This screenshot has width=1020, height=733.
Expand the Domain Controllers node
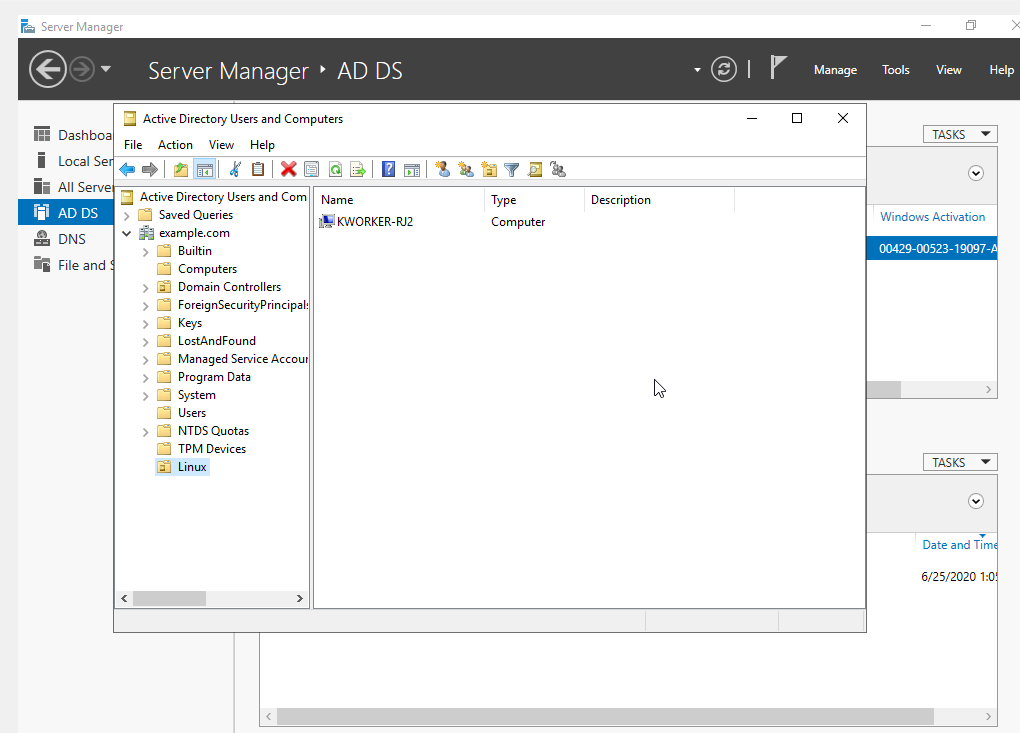coord(146,287)
